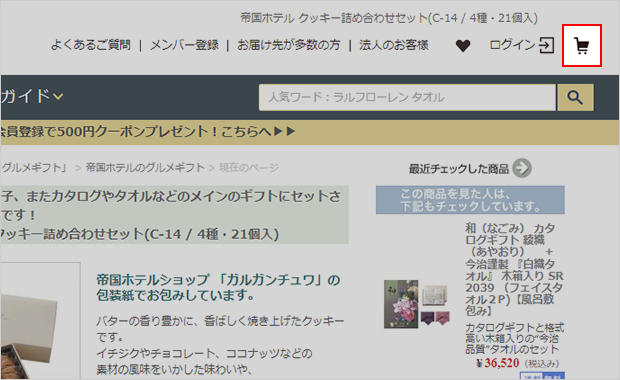Open the shopping cart icon
The height and width of the screenshot is (380, 620).
pos(582,46)
